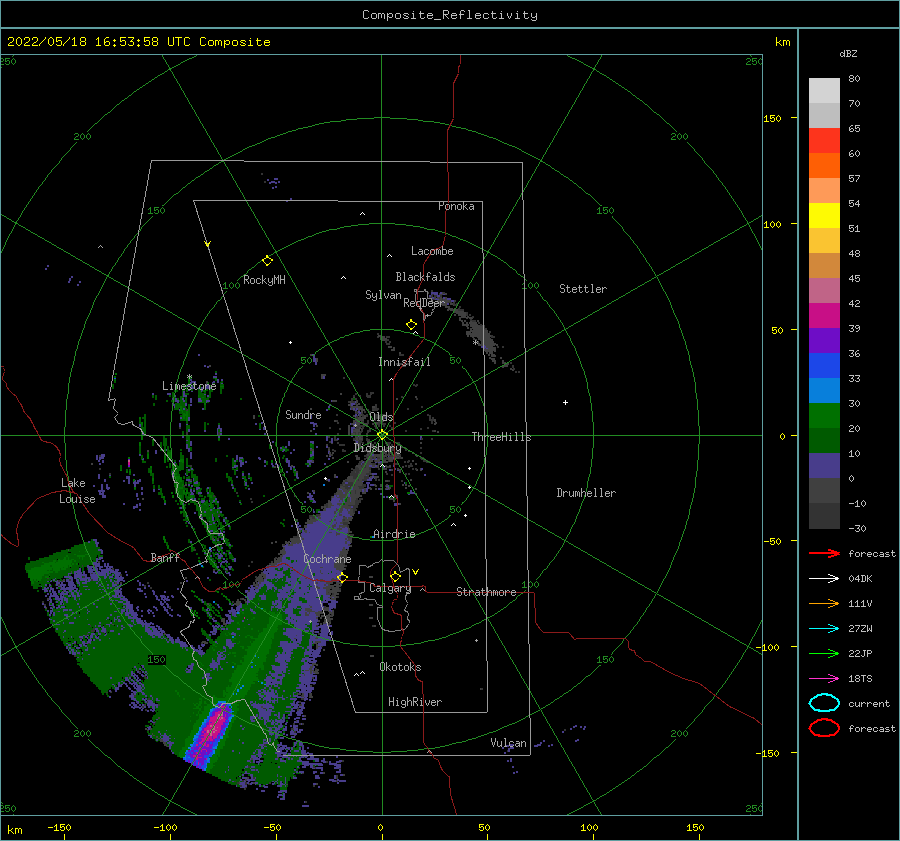The width and height of the screenshot is (900, 841).
Task: Click the 'Ponoka' map label
Action: [456, 206]
